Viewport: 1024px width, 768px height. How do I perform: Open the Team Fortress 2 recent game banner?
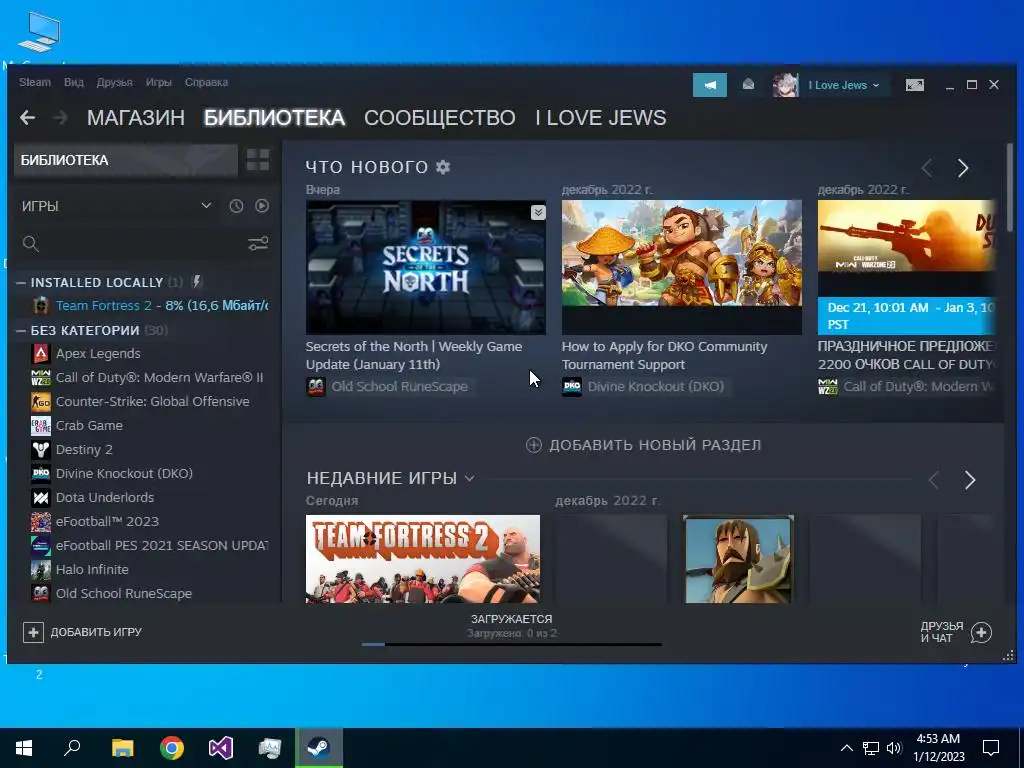pyautogui.click(x=423, y=559)
